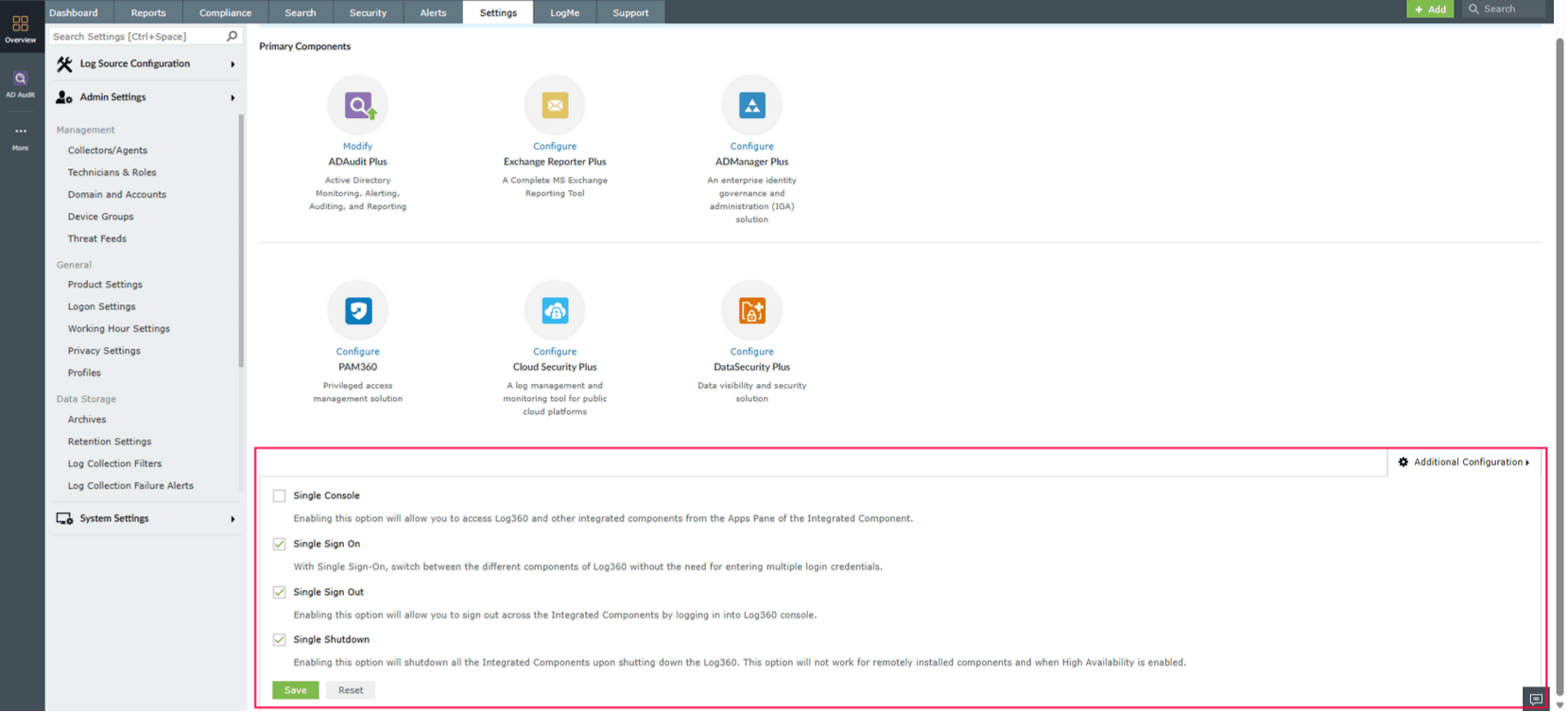Open the LogMe tab
This screenshot has width=1568, height=712.
565,12
